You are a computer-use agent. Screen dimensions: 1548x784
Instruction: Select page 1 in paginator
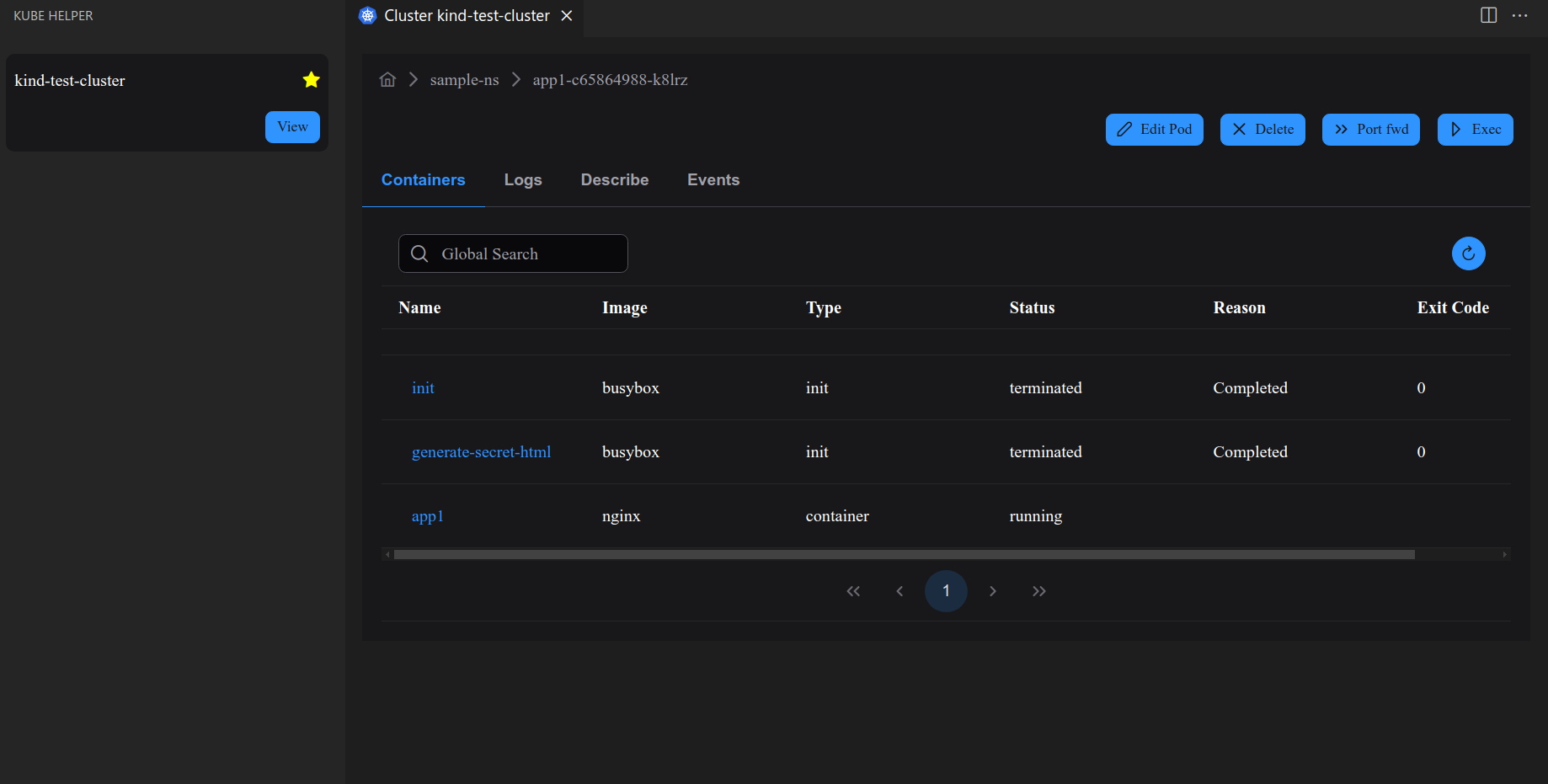pyautogui.click(x=946, y=591)
